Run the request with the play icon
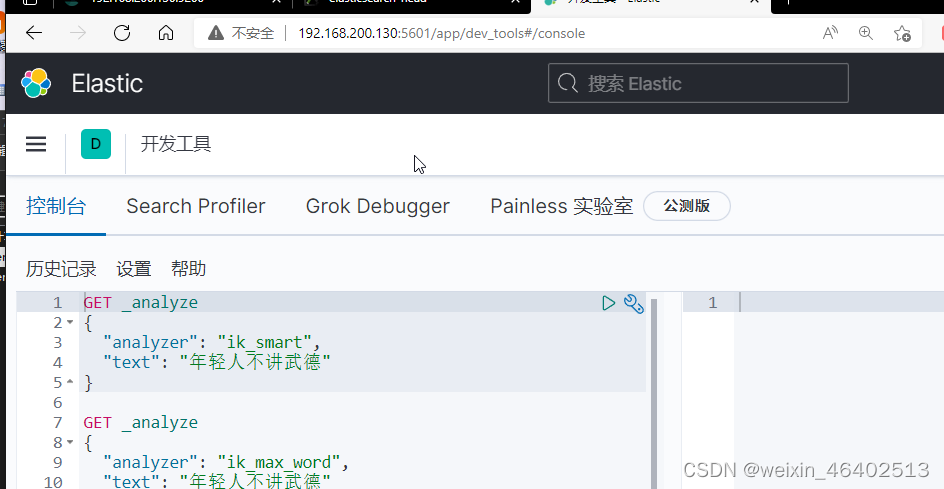The height and width of the screenshot is (489, 944). 609,303
